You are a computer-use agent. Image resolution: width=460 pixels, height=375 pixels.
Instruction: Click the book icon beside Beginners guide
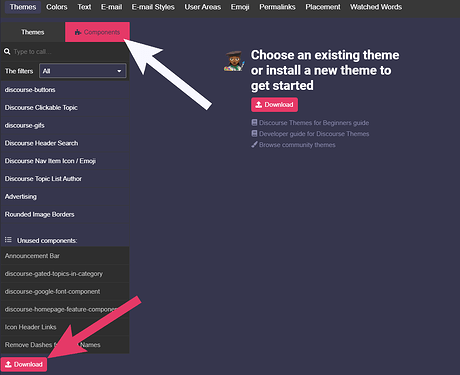254,123
